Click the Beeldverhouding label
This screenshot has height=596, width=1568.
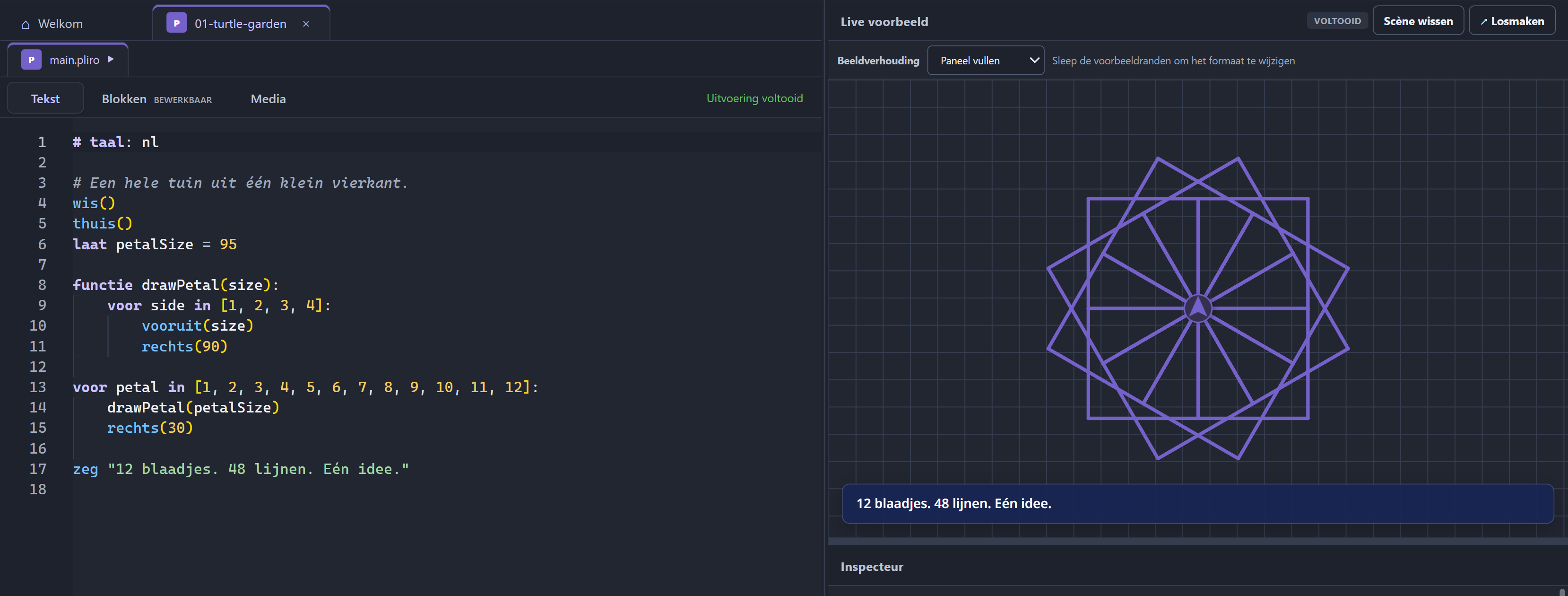[878, 61]
